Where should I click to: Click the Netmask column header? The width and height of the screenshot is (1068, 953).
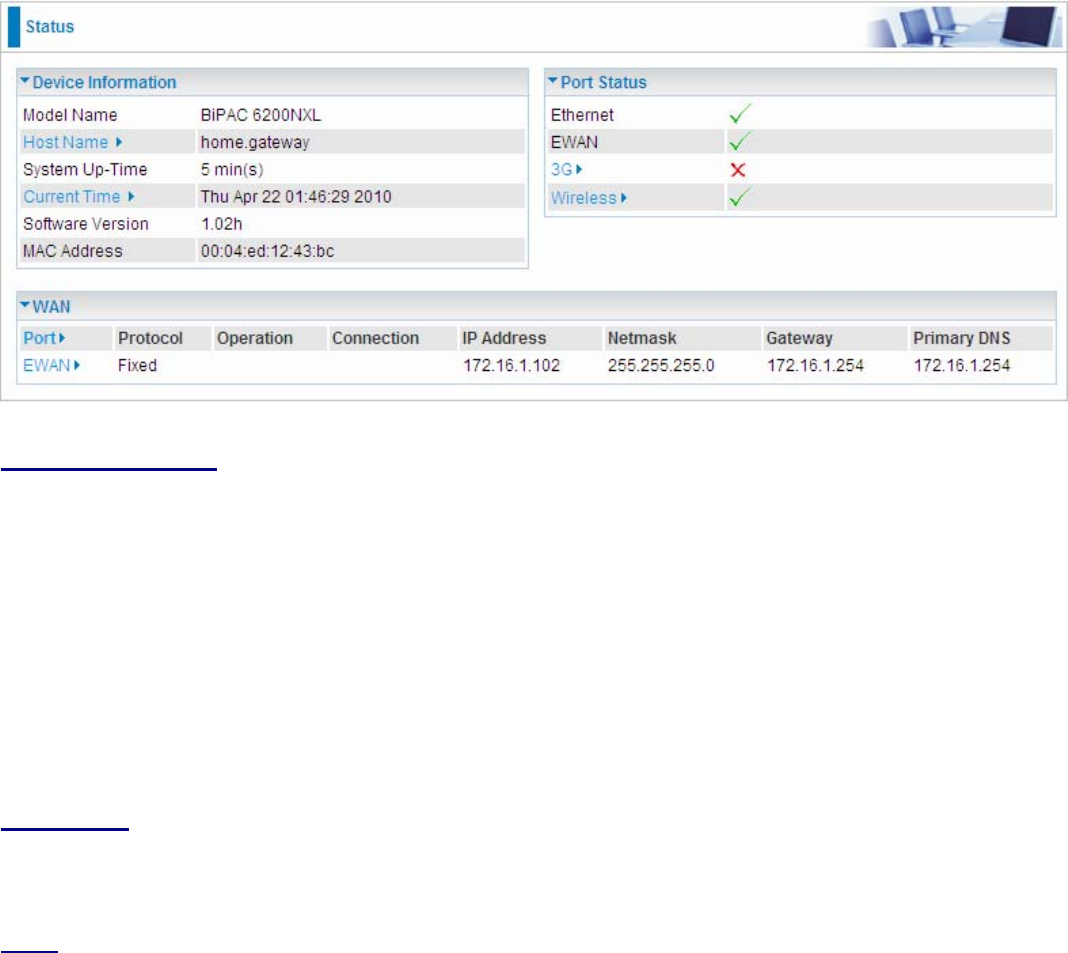(x=642, y=339)
